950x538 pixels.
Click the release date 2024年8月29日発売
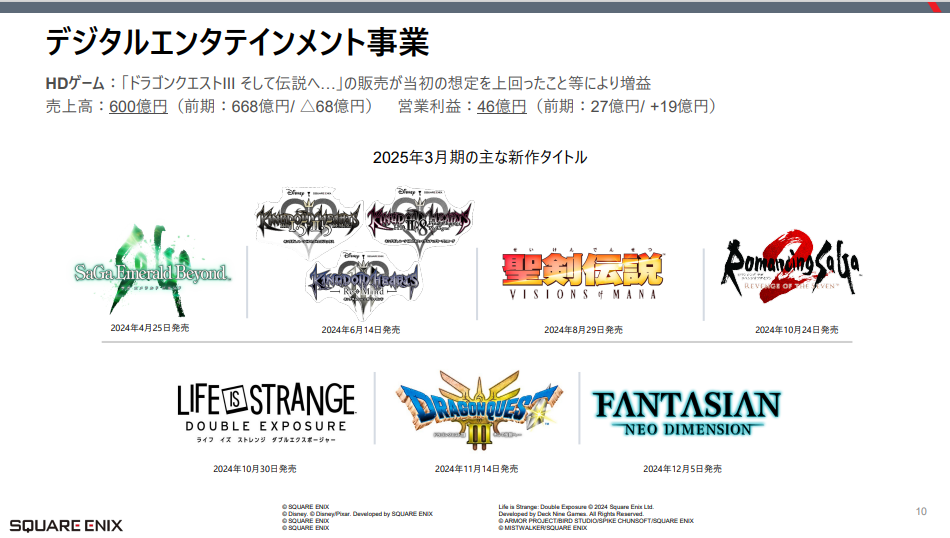click(583, 330)
